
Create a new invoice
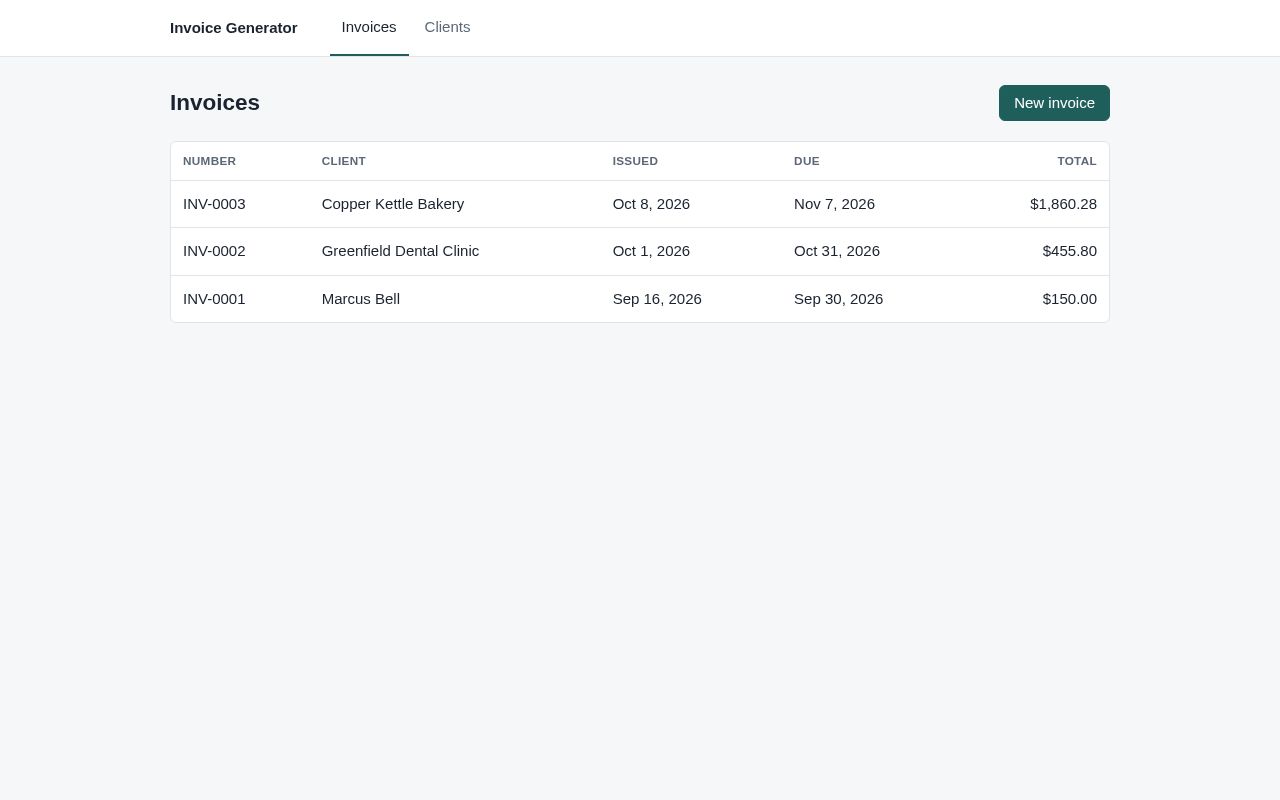click(x=1054, y=103)
